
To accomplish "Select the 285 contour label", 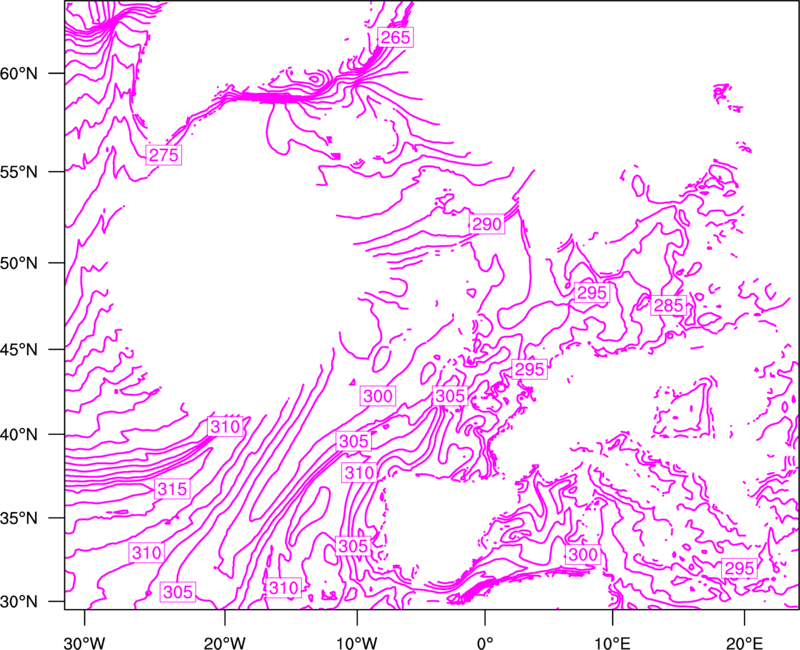I will 668,305.
